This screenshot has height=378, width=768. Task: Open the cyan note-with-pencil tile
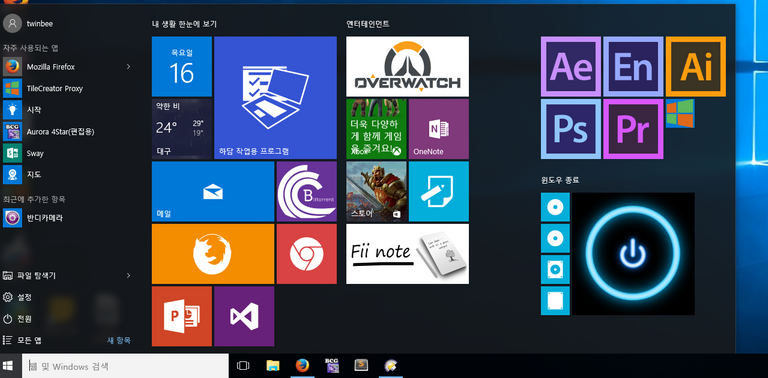click(x=439, y=191)
